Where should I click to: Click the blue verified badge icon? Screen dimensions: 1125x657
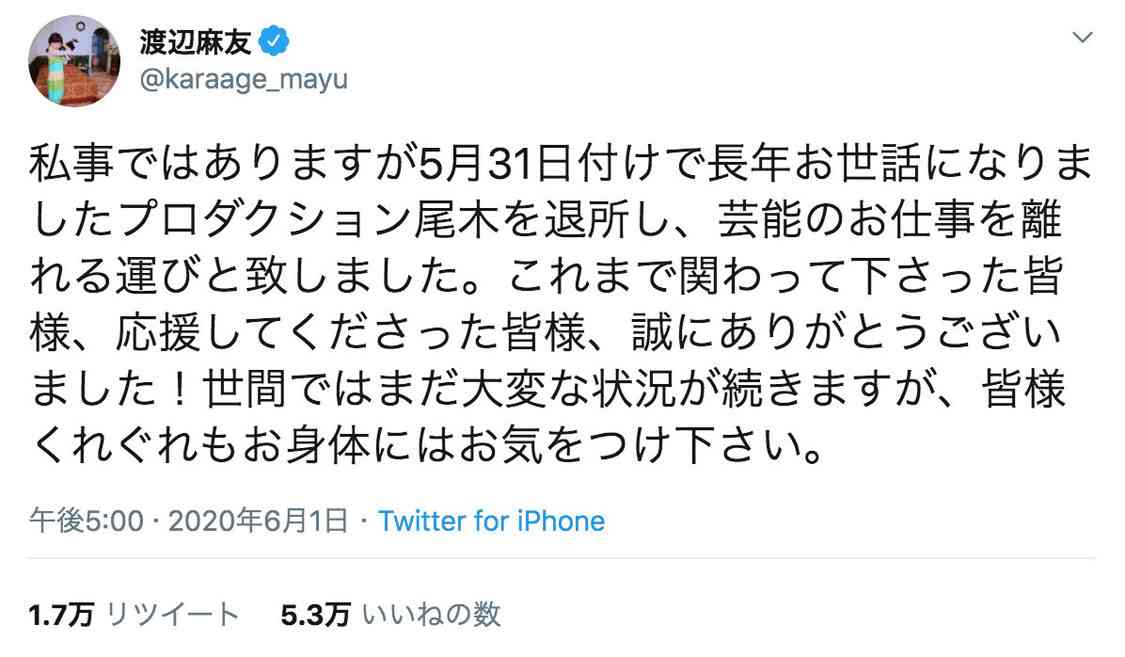point(274,42)
